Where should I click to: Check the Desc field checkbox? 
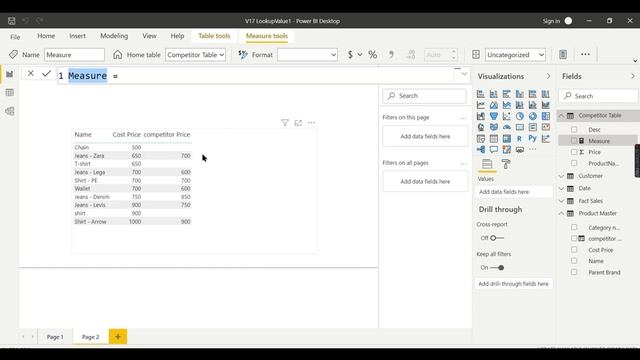[574, 129]
